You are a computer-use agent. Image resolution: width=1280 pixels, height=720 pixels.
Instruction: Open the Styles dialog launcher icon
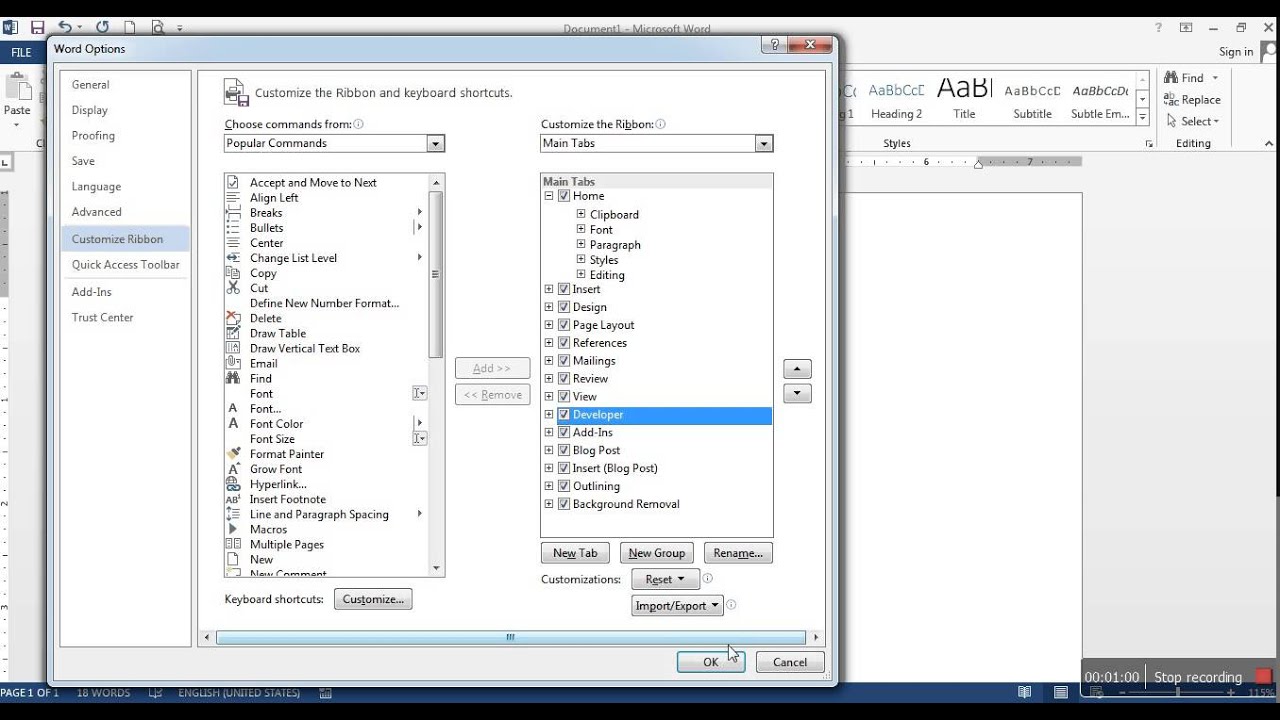pos(1148,144)
